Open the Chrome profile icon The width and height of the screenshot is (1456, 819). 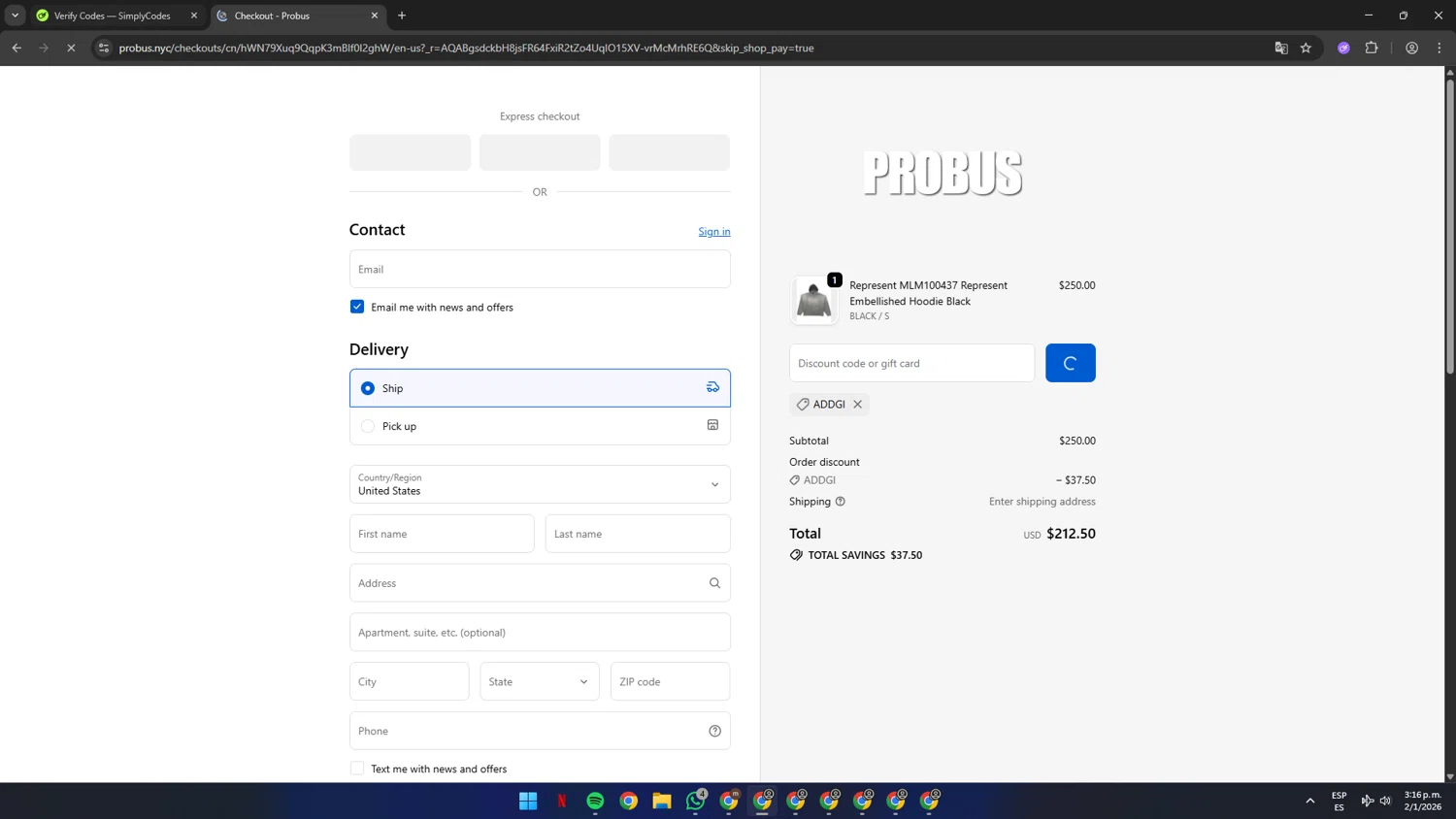(x=1411, y=48)
